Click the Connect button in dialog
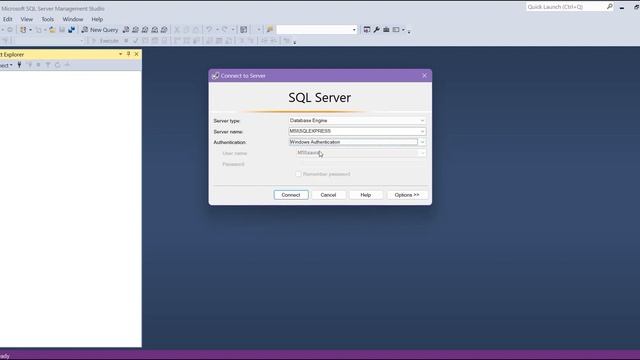 291,195
